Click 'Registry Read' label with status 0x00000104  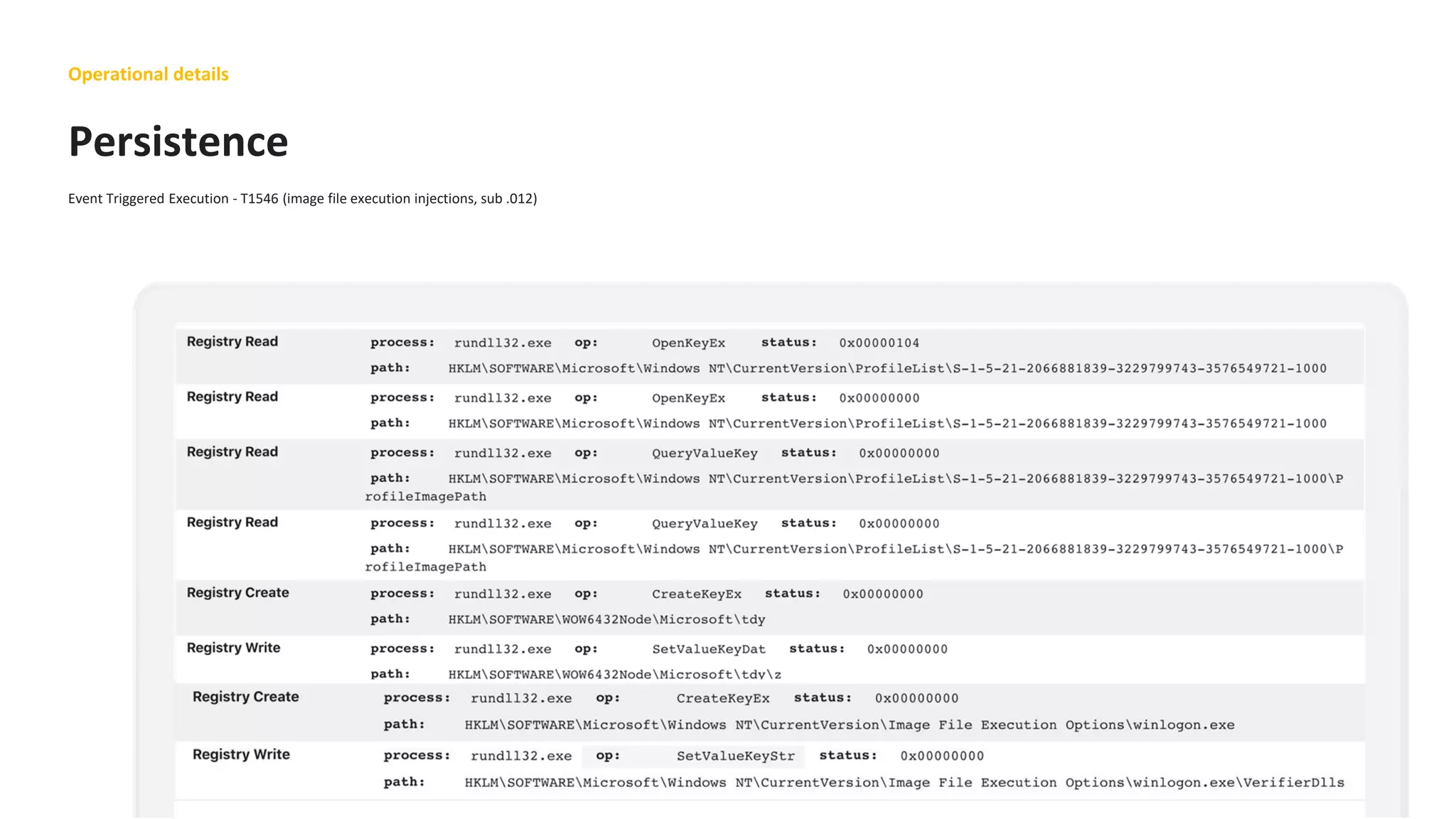pyautogui.click(x=232, y=341)
